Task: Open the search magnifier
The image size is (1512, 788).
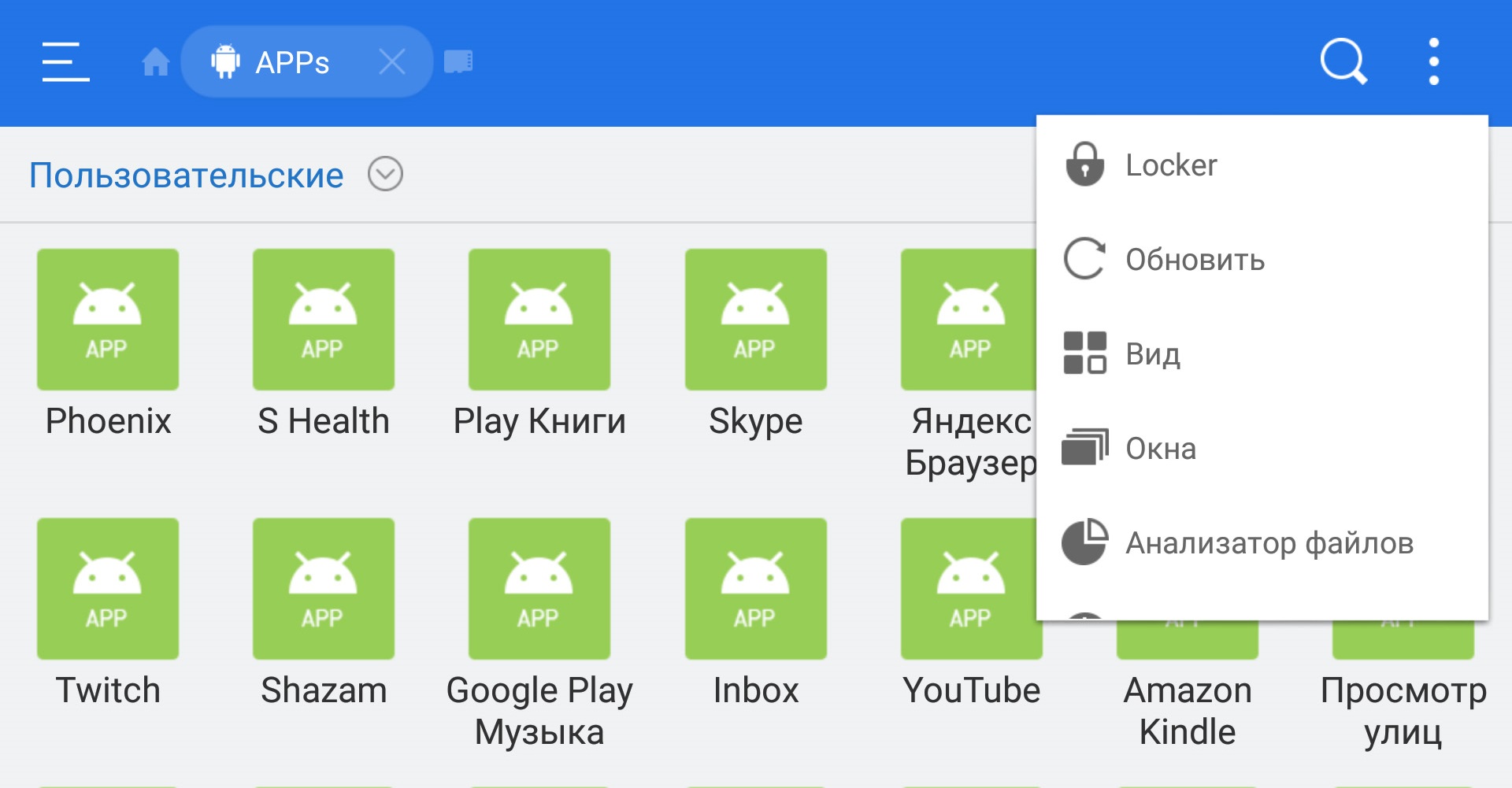Action: click(x=1343, y=61)
